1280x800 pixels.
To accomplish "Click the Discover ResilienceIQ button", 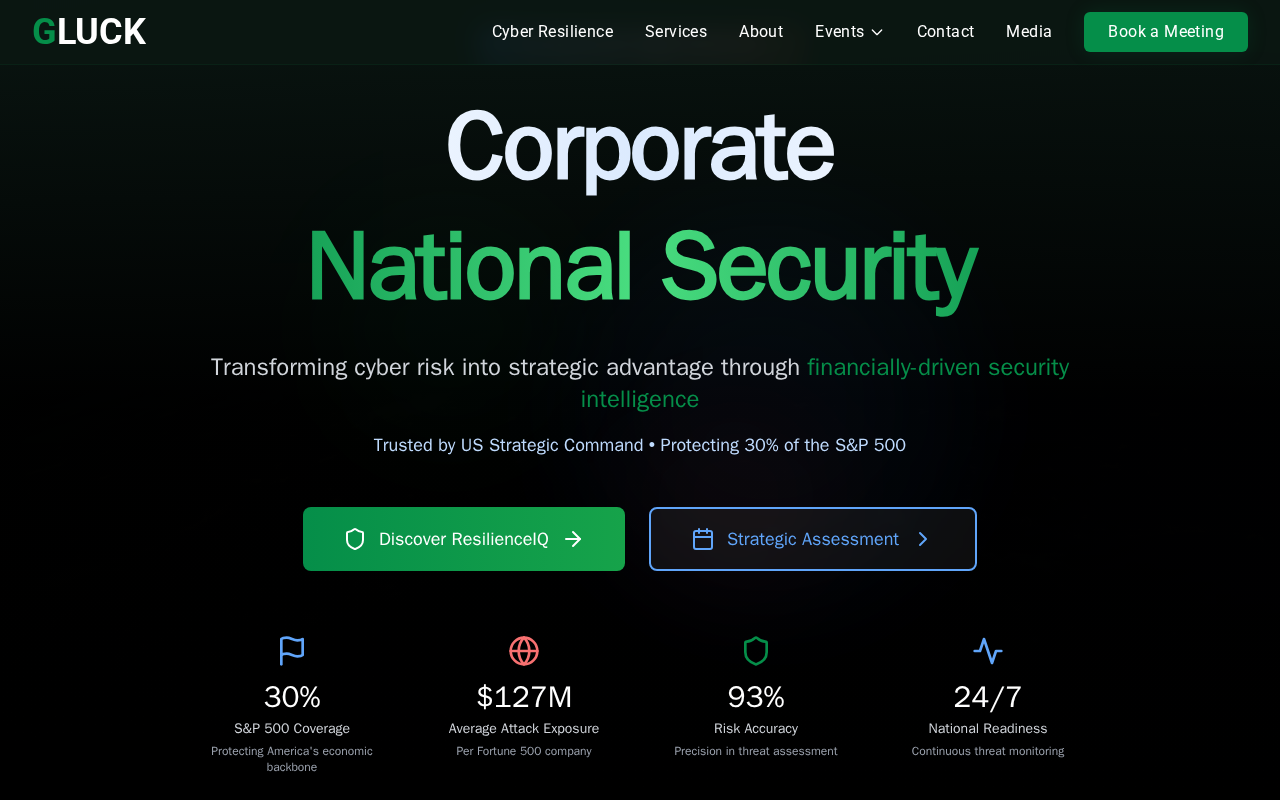I will pyautogui.click(x=463, y=539).
